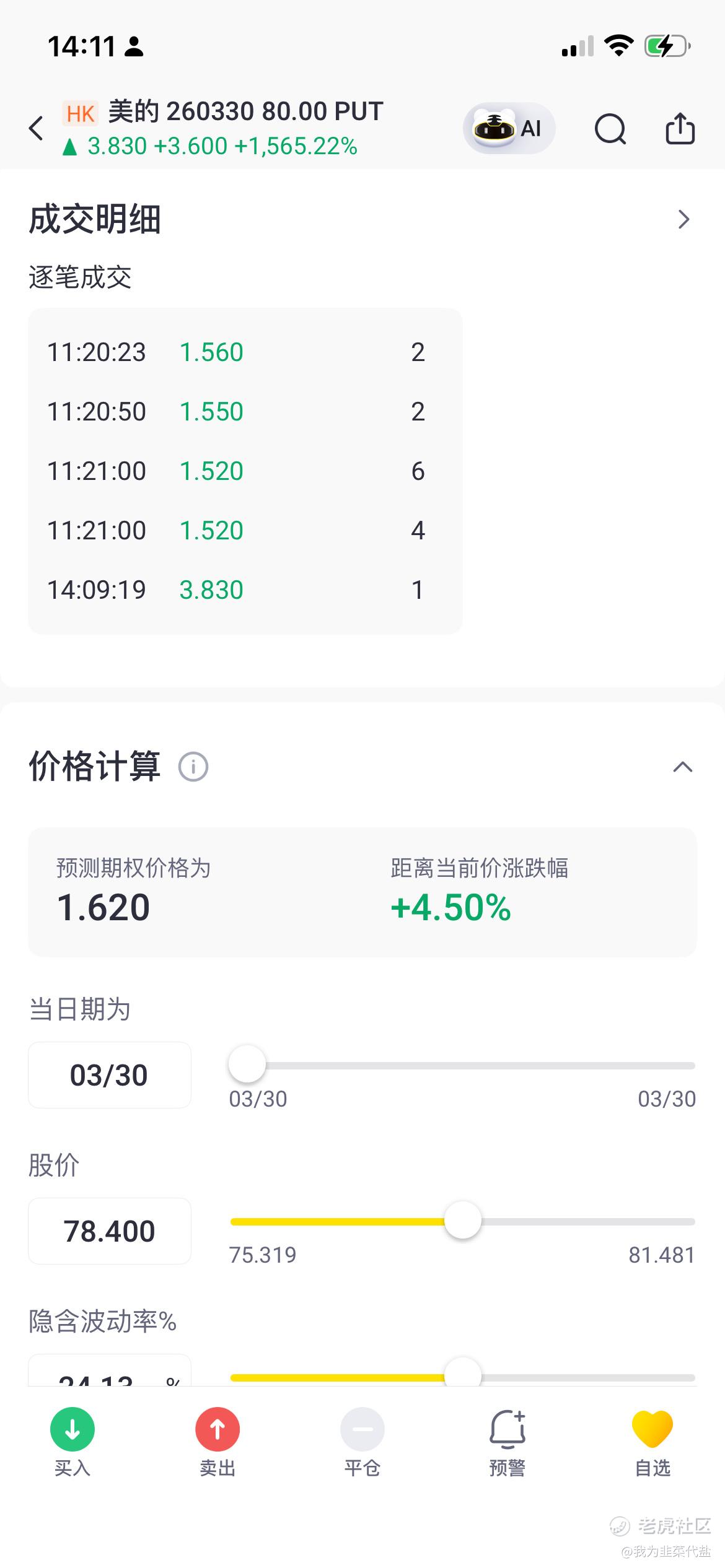Toggle the 自选 favorite heart
The image size is (725, 1568).
point(652,1429)
